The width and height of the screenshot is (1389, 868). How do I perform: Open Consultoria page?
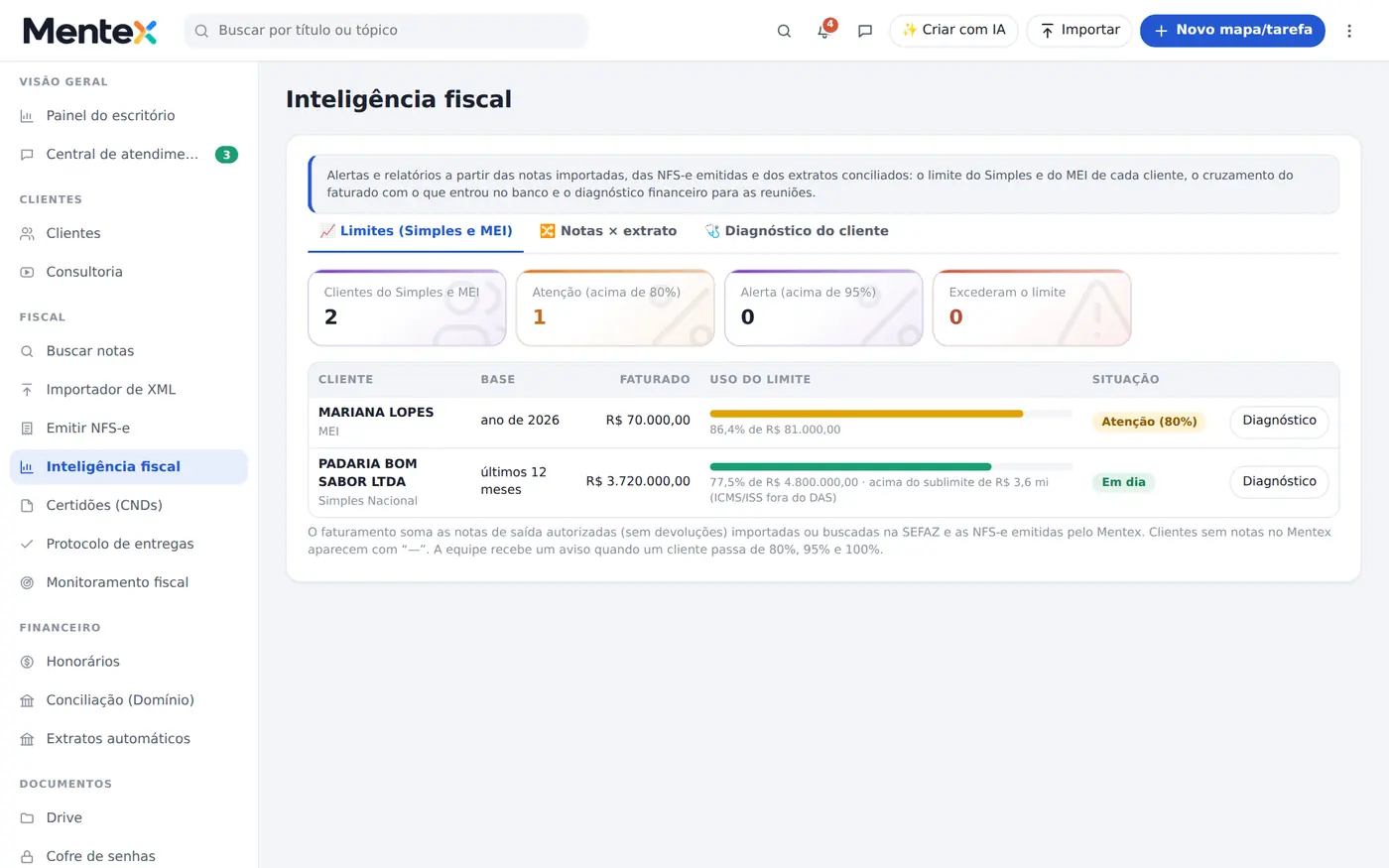tap(129, 273)
